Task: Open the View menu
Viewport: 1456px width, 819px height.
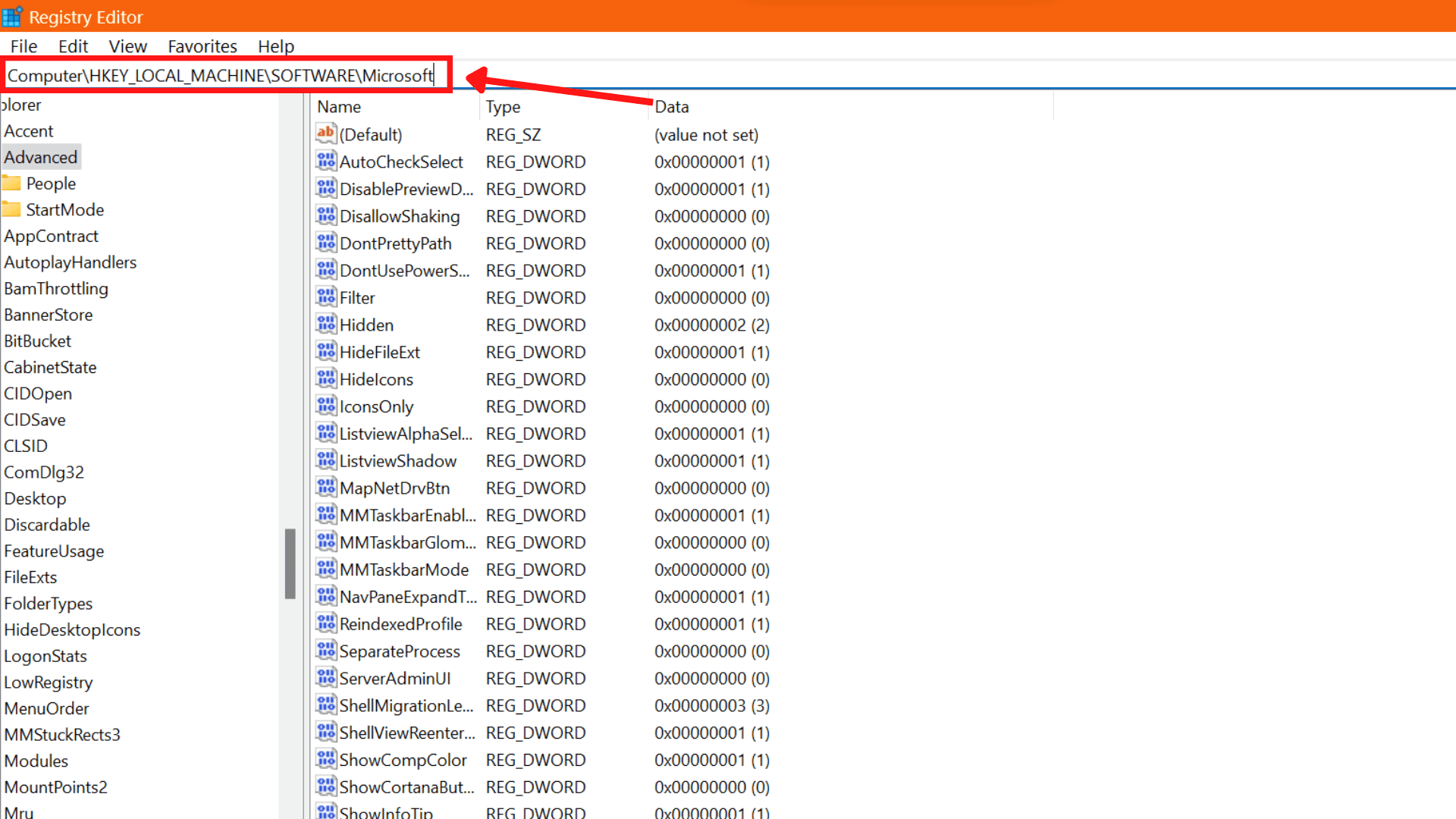Action: point(127,46)
